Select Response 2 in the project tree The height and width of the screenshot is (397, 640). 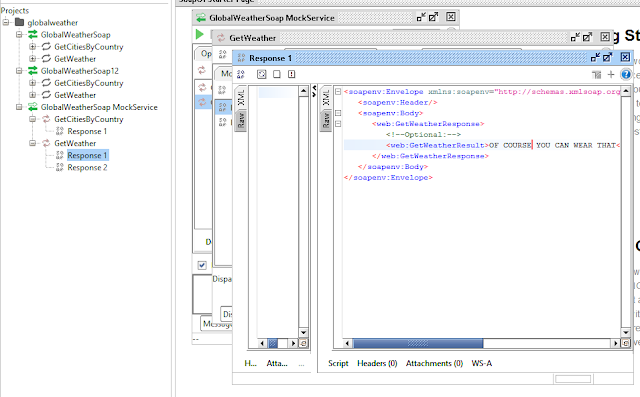[x=87, y=167]
